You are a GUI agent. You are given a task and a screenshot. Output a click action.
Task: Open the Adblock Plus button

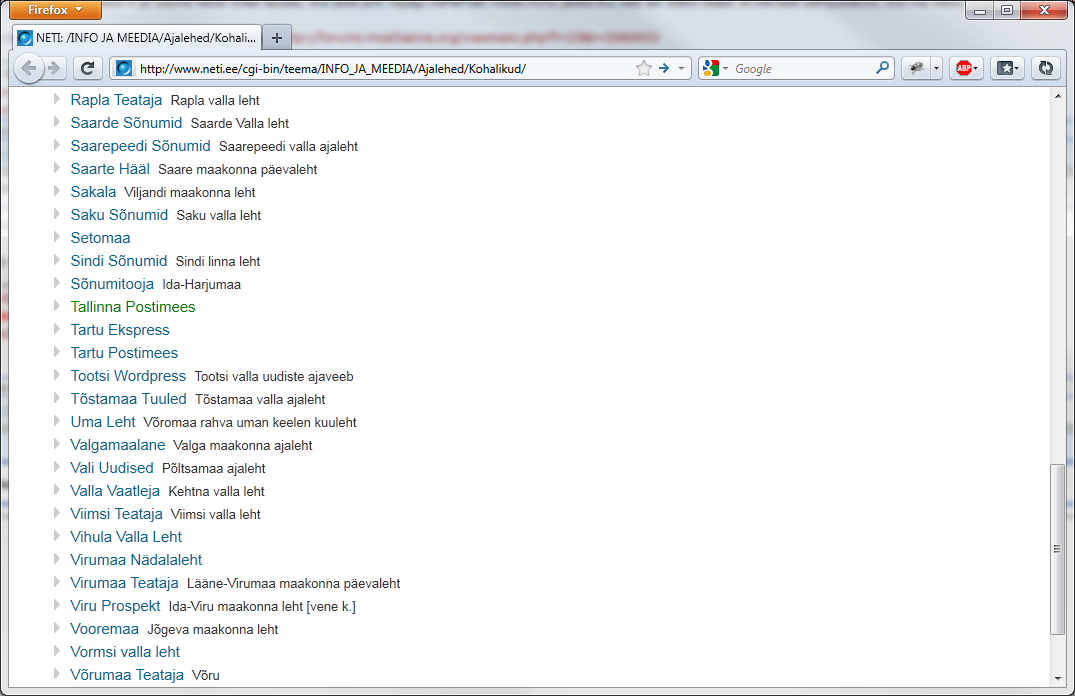click(967, 68)
